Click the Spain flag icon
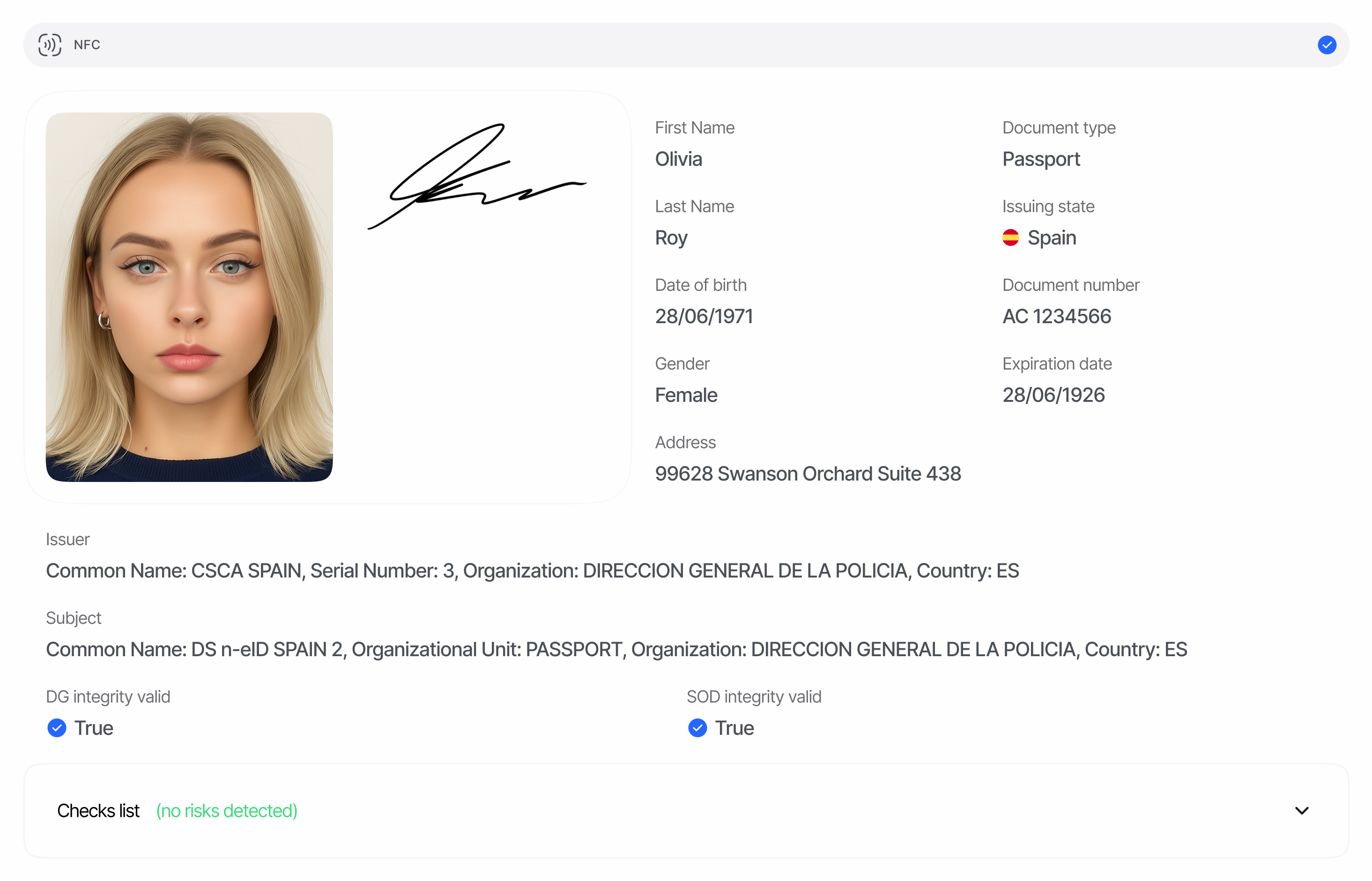The width and height of the screenshot is (1372, 881). pyautogui.click(x=1010, y=237)
